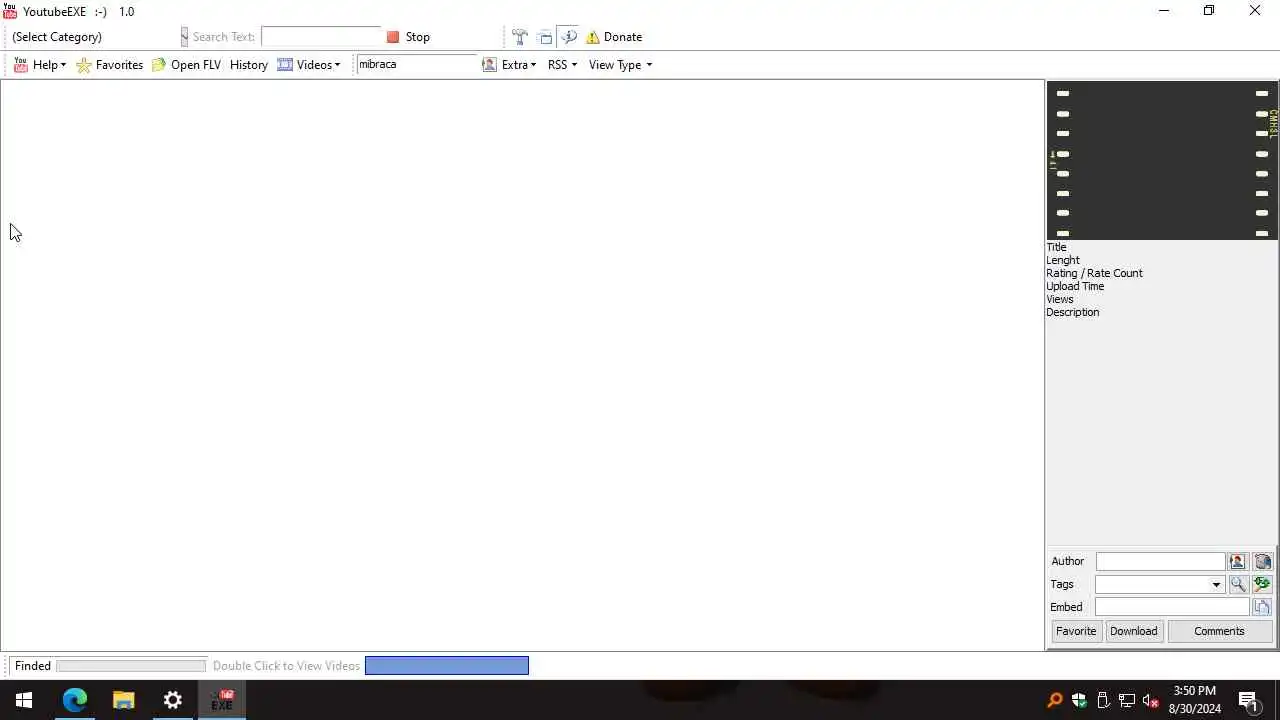1280x720 pixels.
Task: Click the Embed text field
Action: click(x=1172, y=607)
